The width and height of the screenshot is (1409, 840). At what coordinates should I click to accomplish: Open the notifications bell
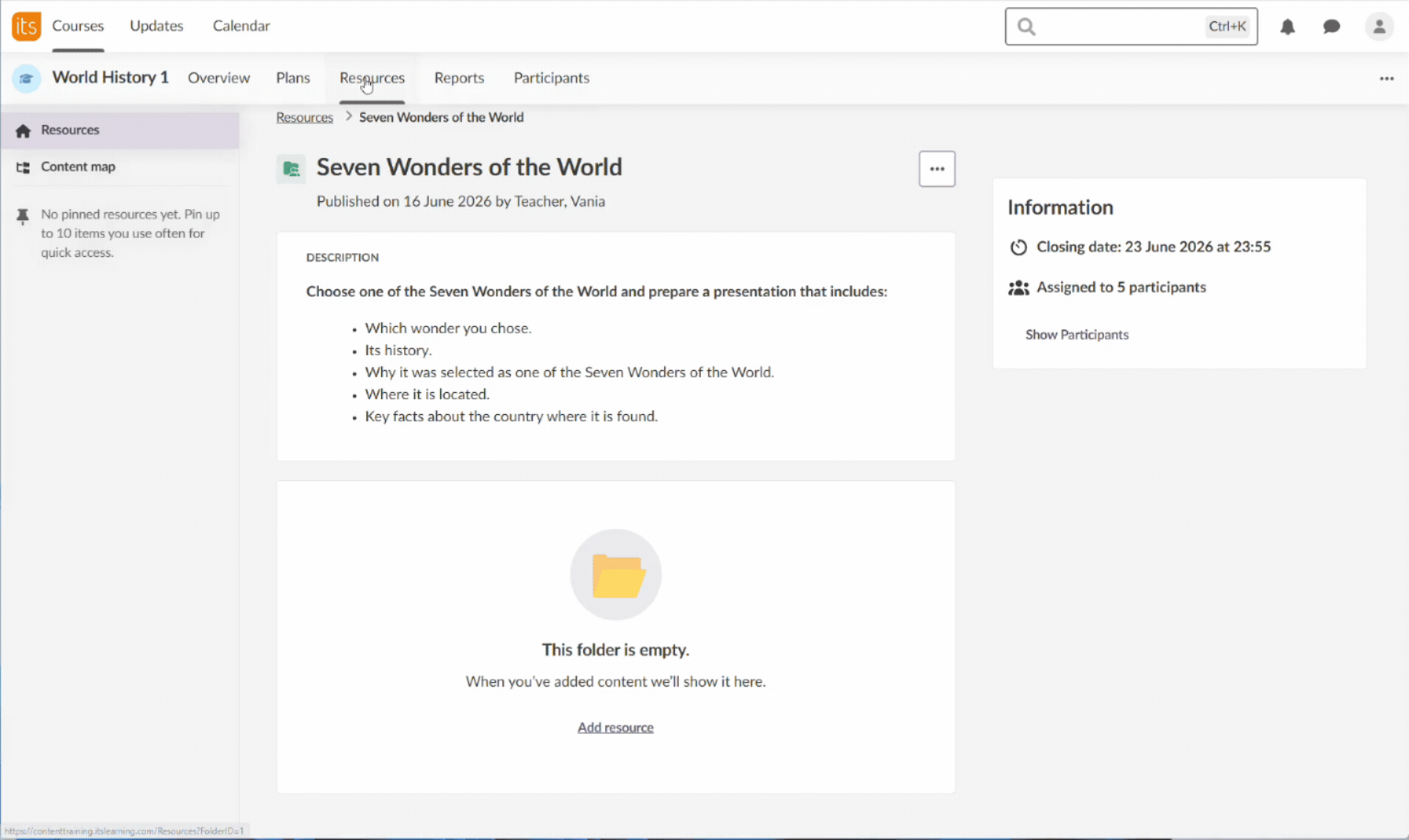coord(1288,27)
